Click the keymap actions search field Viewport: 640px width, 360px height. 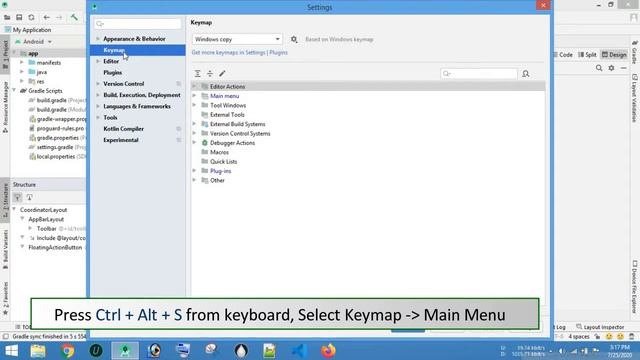[479, 73]
